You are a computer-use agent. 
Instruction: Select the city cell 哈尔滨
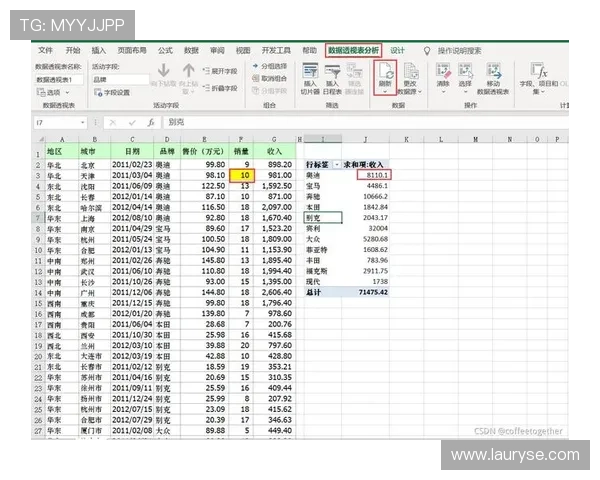coord(95,207)
